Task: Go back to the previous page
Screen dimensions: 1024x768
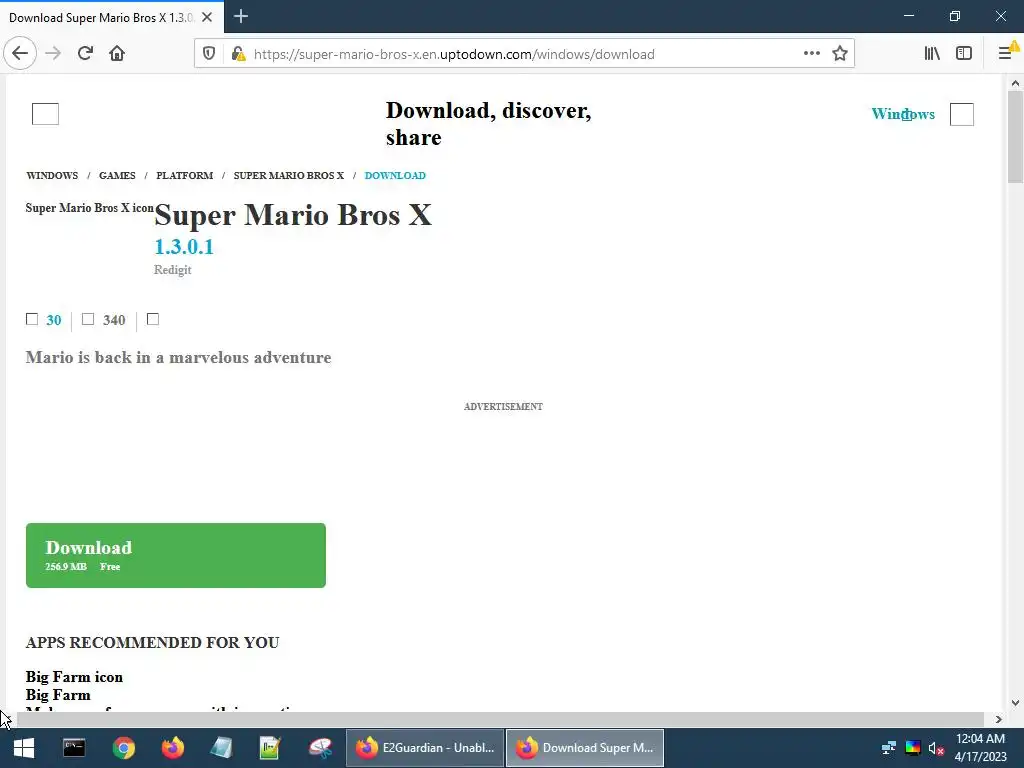Action: click(x=20, y=54)
